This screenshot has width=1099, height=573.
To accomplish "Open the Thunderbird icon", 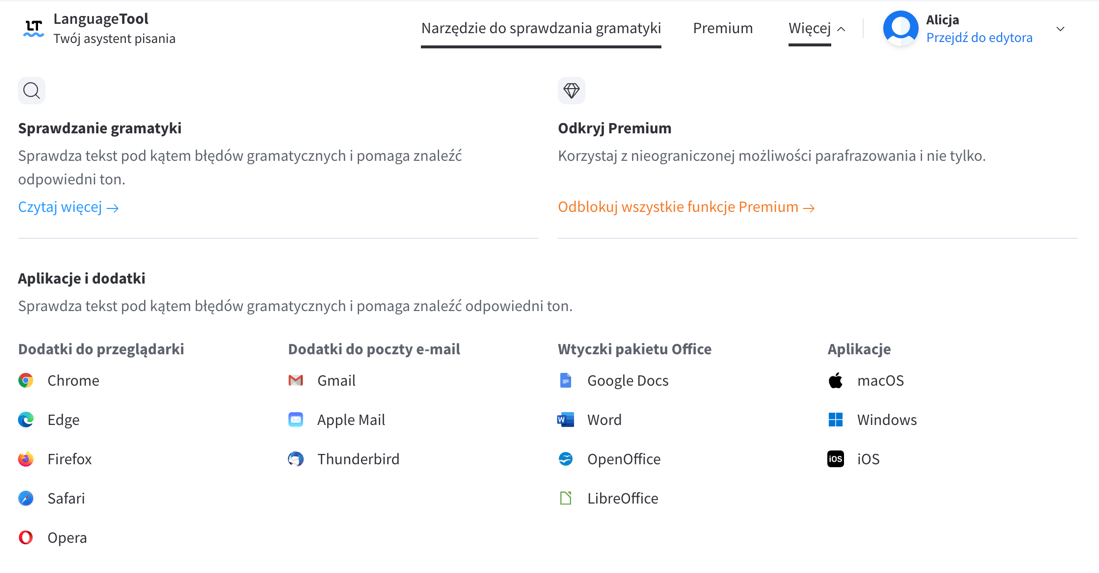I will coord(296,459).
